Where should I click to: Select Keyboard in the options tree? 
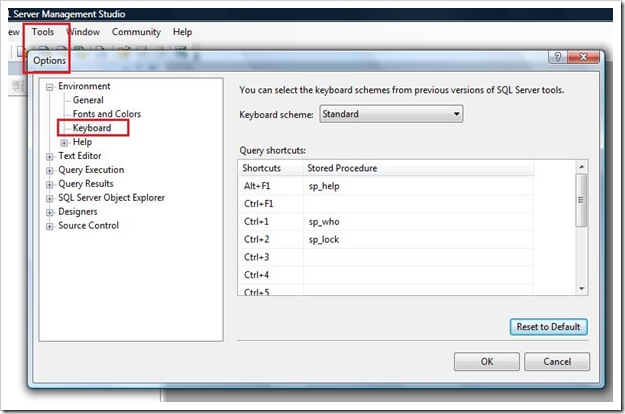[92, 128]
